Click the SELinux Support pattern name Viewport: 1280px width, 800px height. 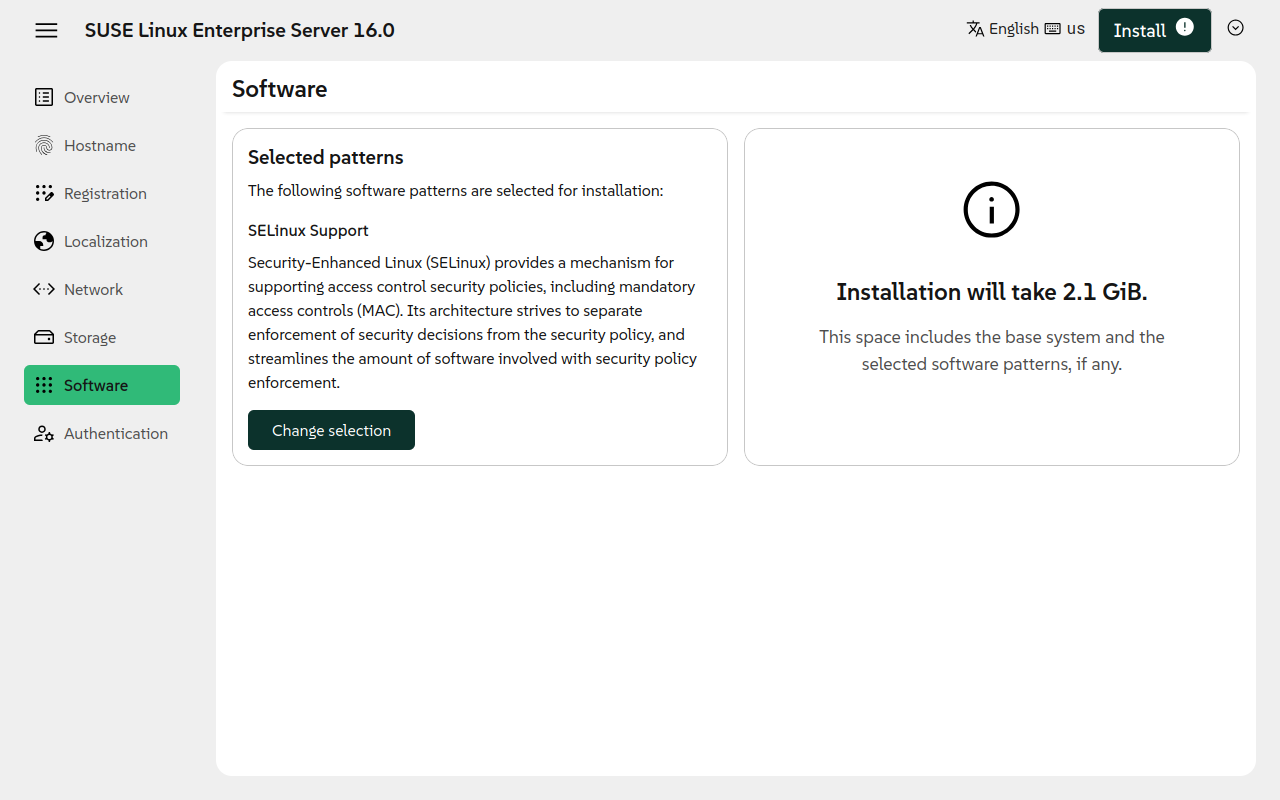308,231
